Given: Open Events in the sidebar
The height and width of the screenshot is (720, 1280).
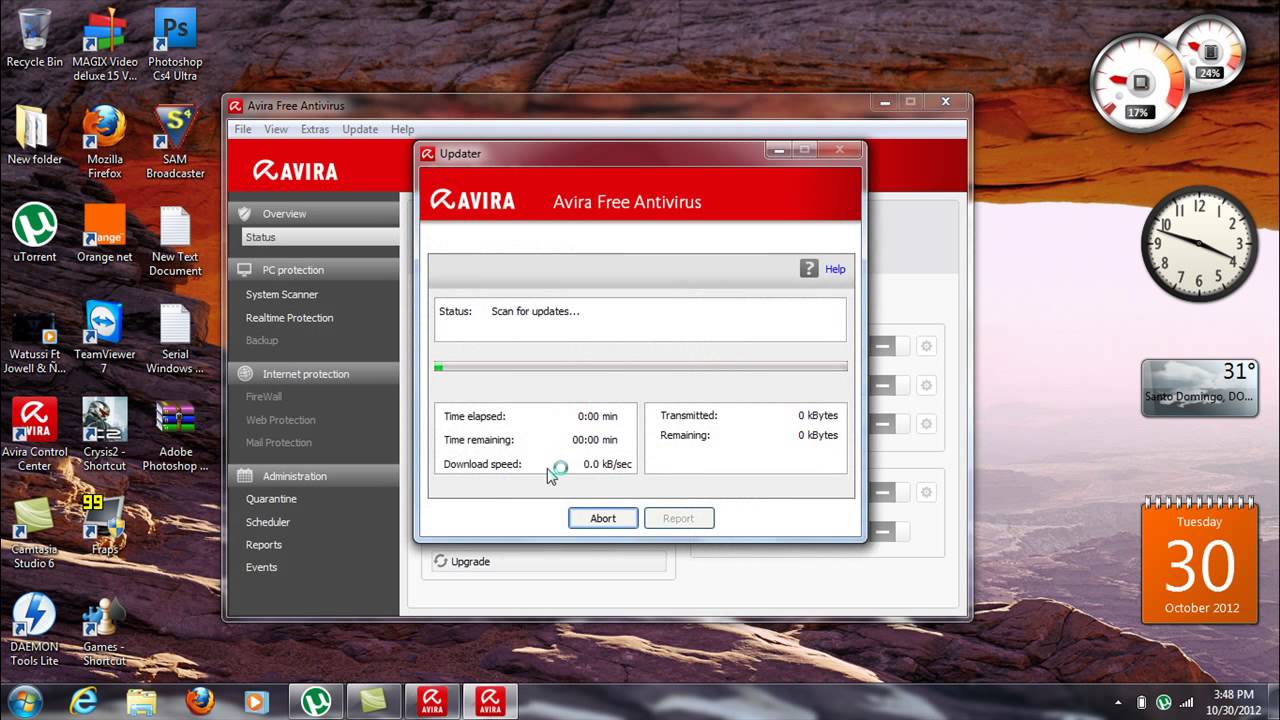Looking at the screenshot, I should [x=261, y=567].
